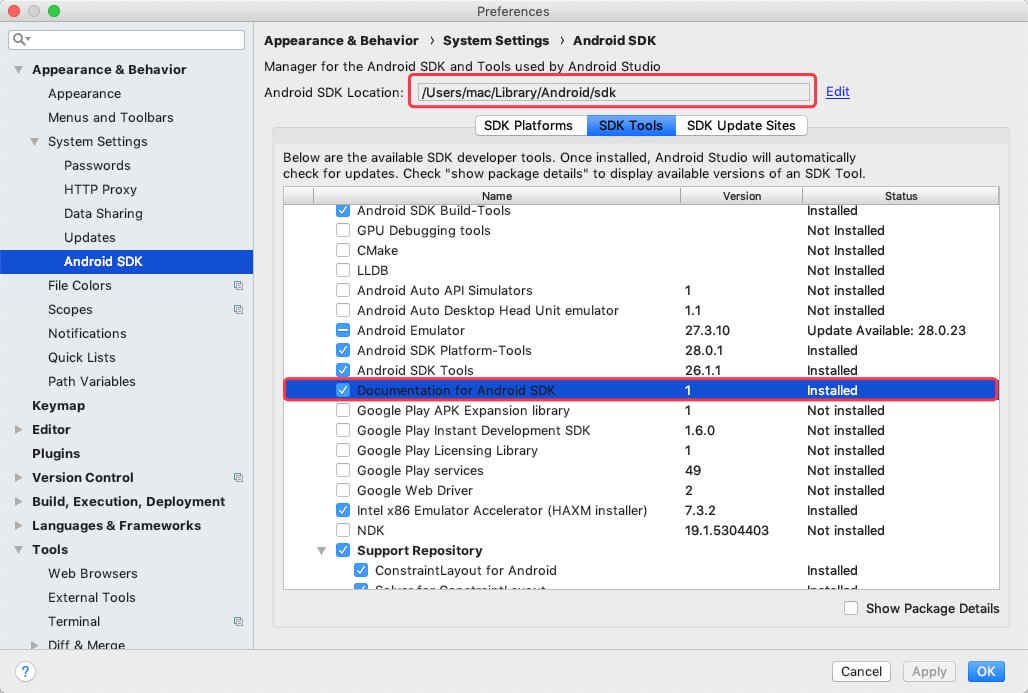
Task: Collapse Appearance & Behavior tree arrow
Action: click(18, 69)
